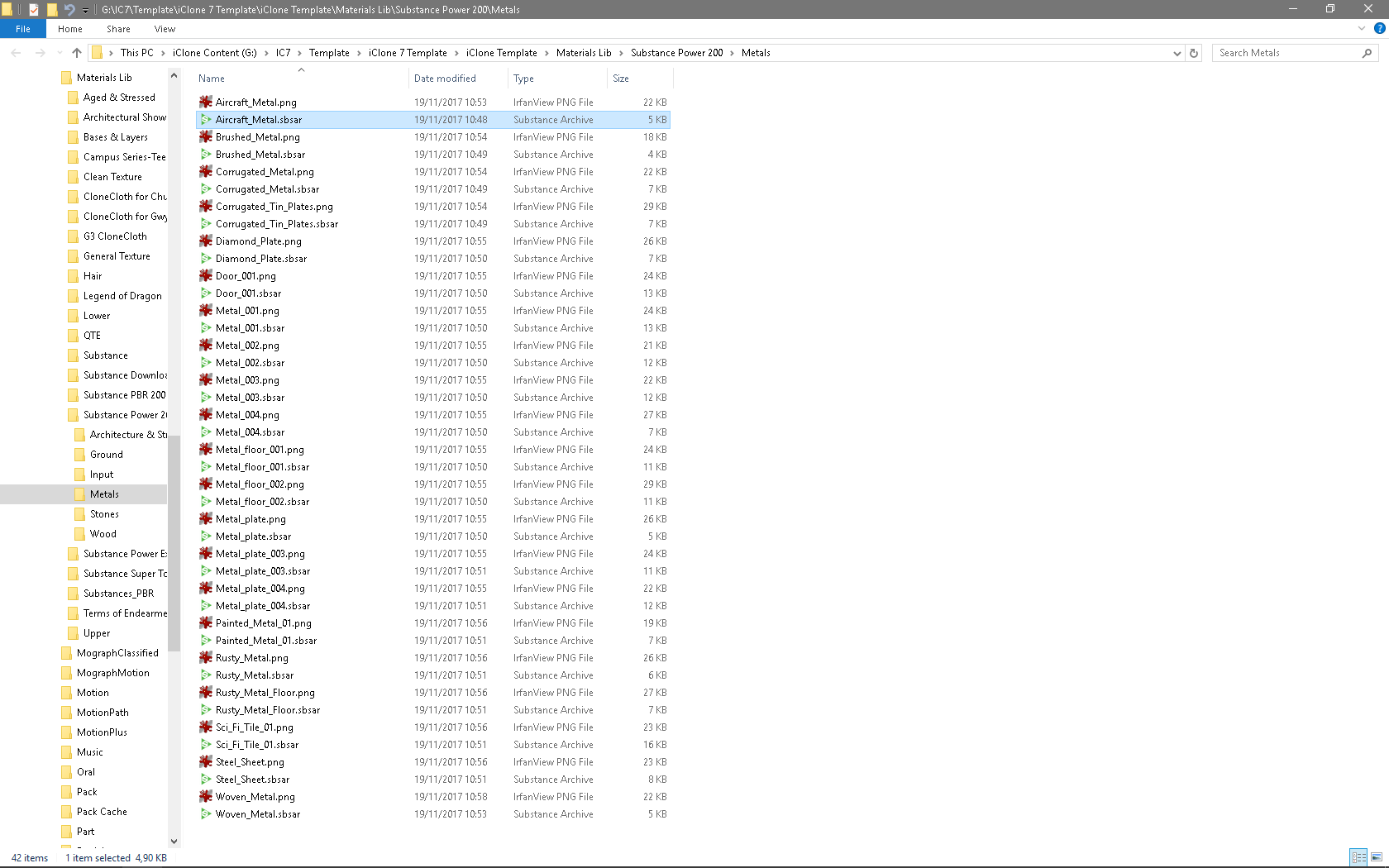Sort files by Date modified column
This screenshot has height=868, width=1389.
click(x=459, y=79)
